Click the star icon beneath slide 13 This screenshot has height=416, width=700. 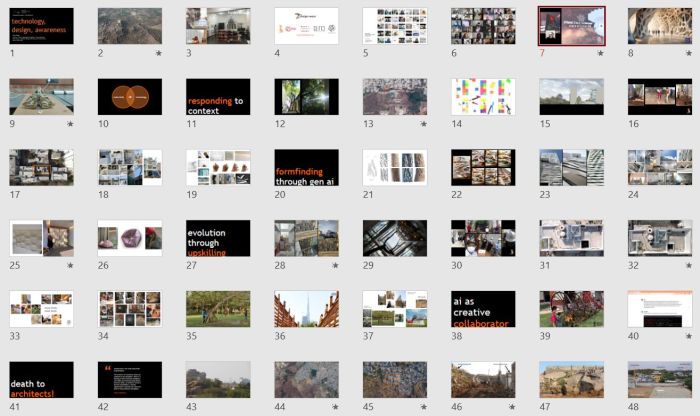coord(423,124)
